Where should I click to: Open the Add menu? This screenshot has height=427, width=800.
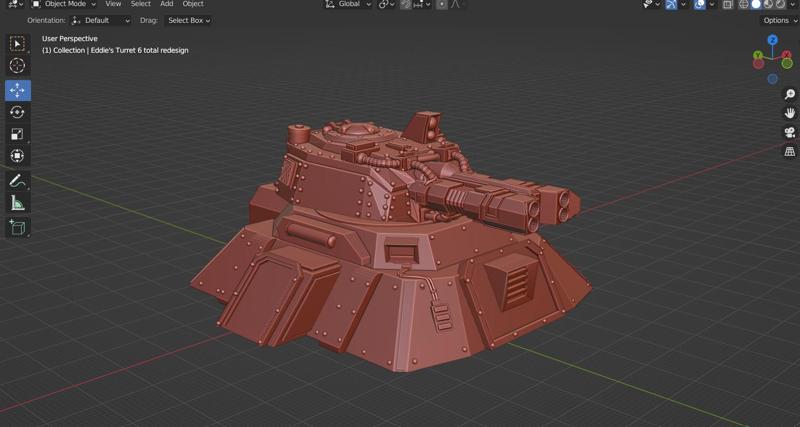(167, 4)
